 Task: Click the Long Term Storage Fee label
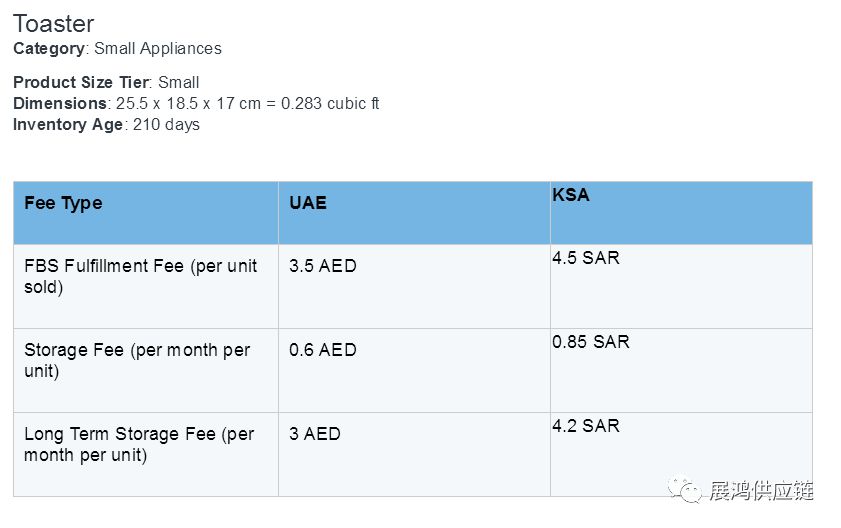tap(139, 444)
